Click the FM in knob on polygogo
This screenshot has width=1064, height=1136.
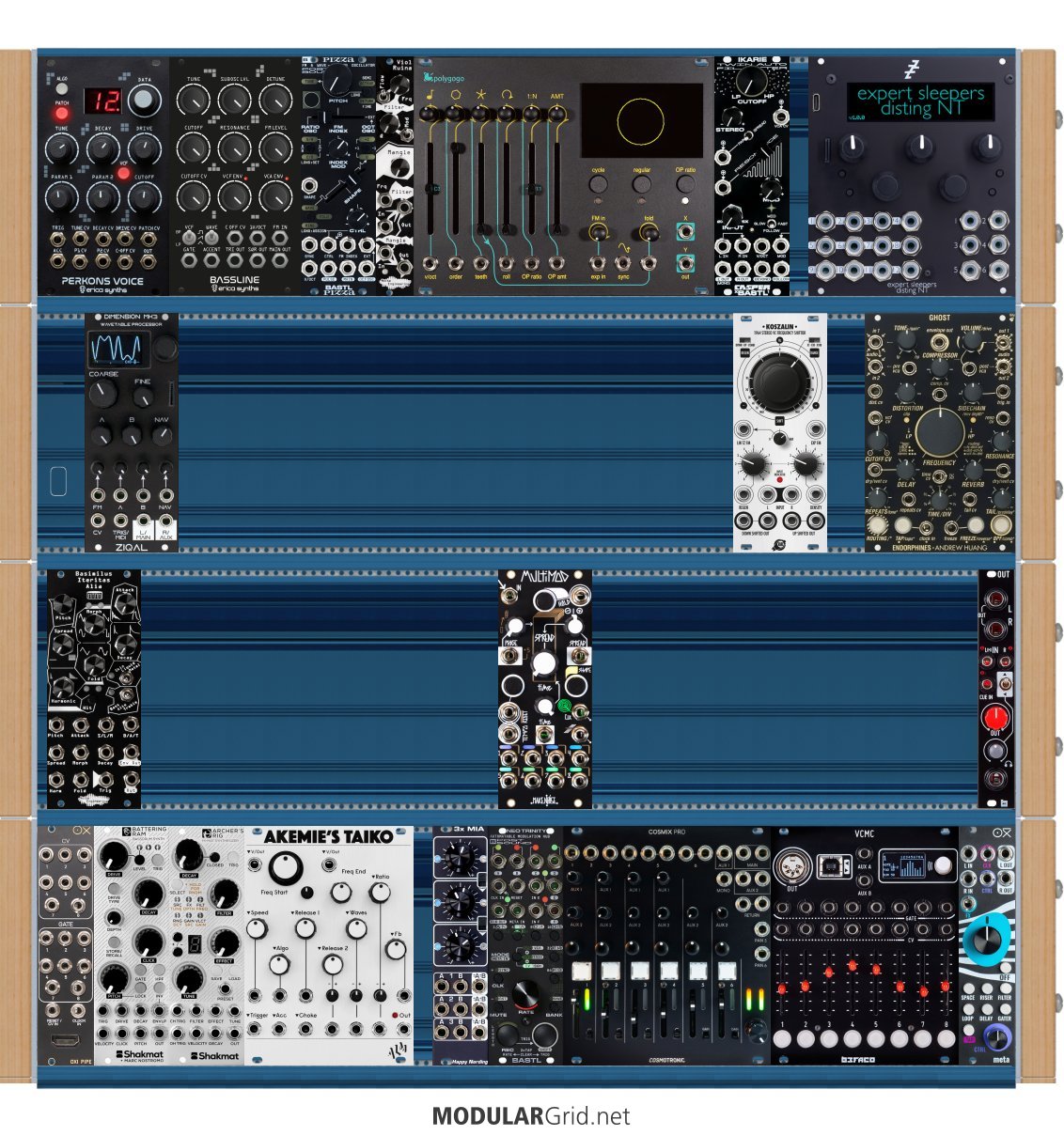click(x=599, y=231)
